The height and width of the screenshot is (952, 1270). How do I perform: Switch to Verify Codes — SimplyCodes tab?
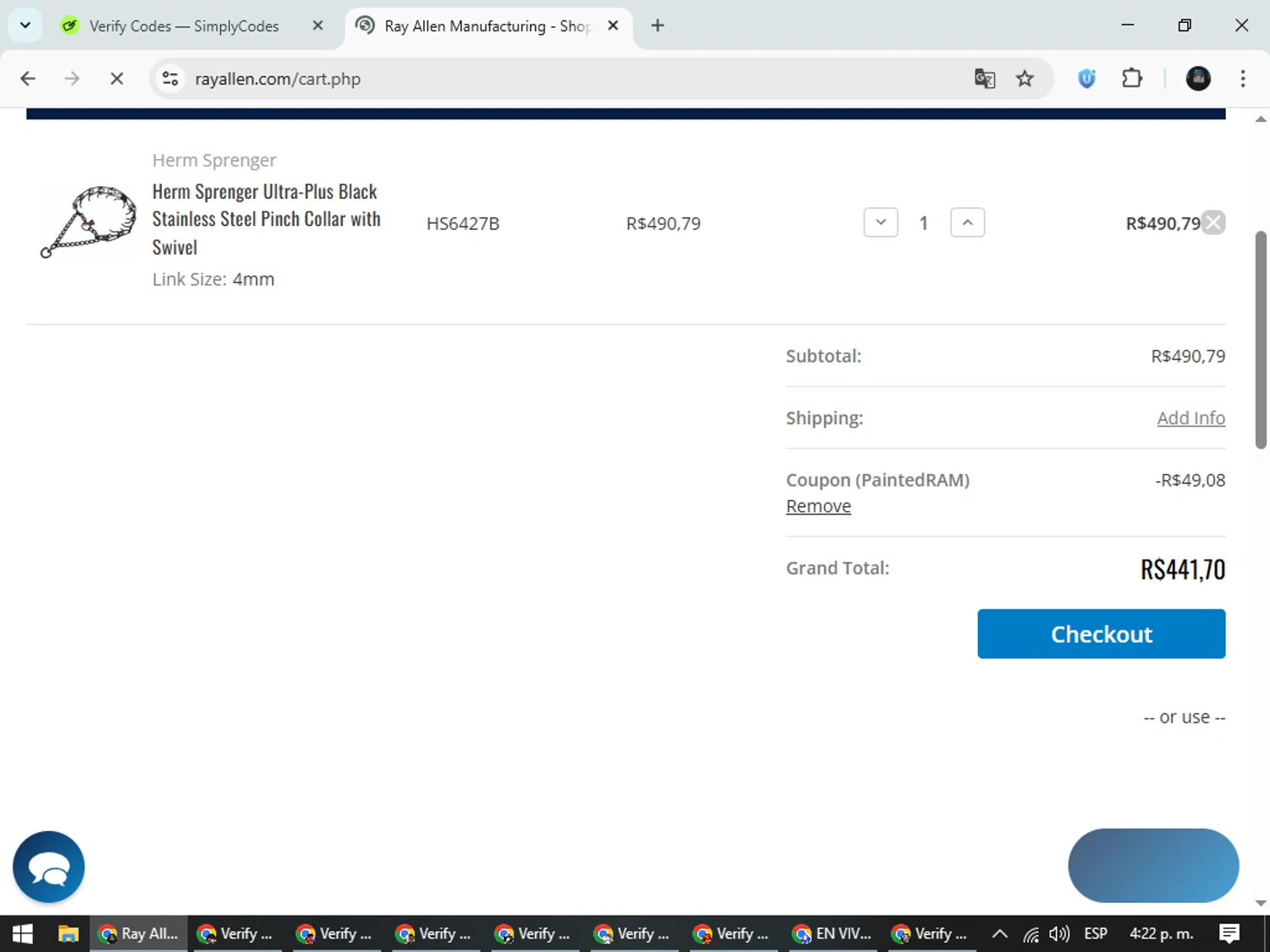tap(183, 26)
